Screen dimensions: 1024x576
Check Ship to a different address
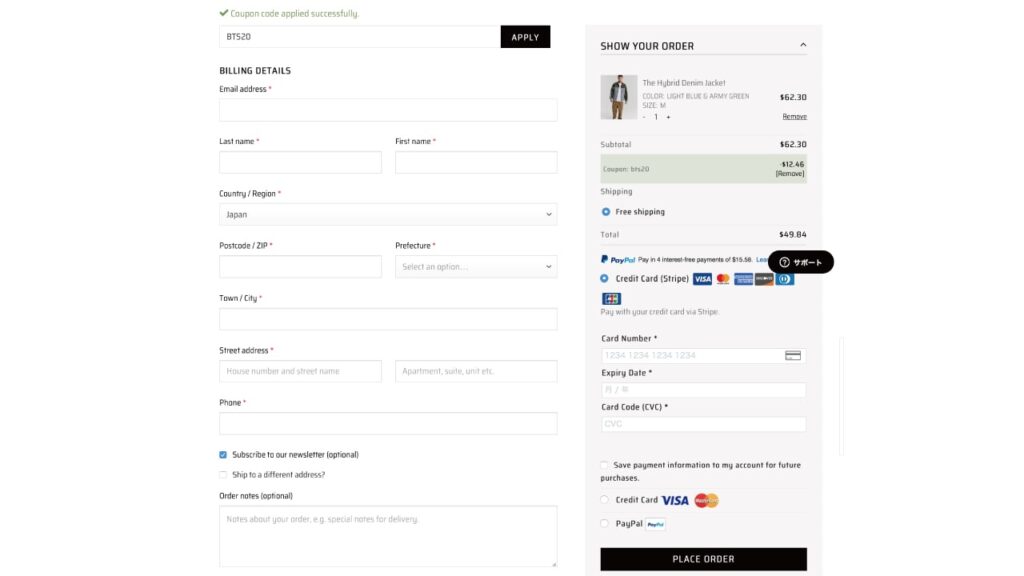tap(223, 475)
